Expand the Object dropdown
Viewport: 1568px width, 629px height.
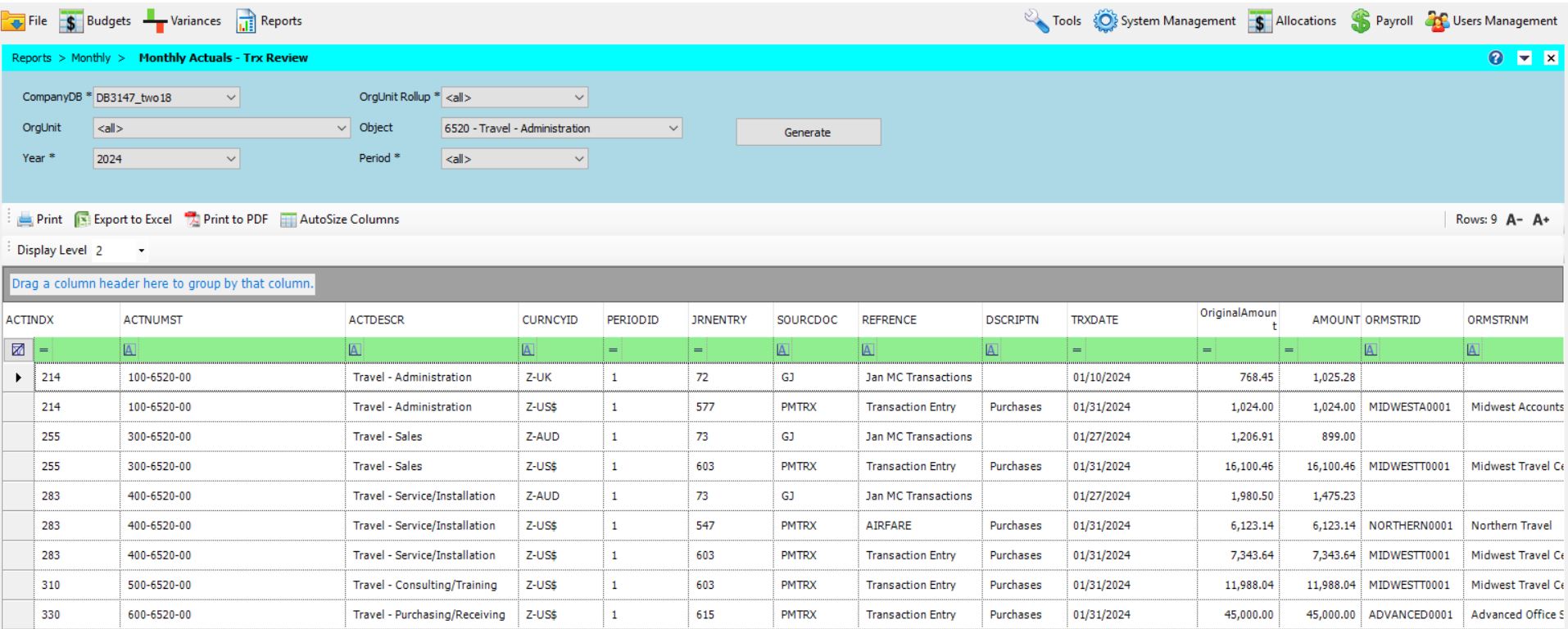tap(673, 129)
